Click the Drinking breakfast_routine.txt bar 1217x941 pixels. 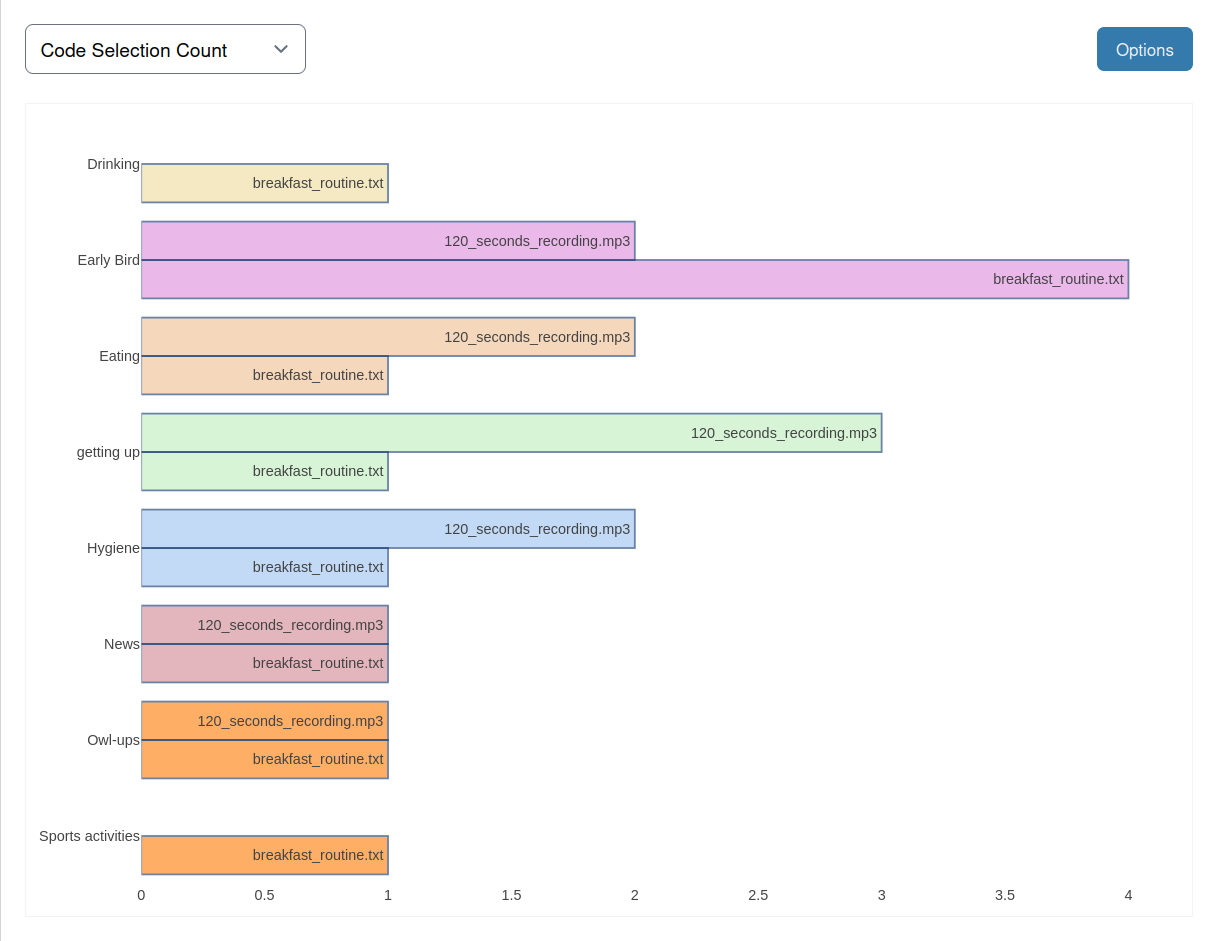click(264, 184)
